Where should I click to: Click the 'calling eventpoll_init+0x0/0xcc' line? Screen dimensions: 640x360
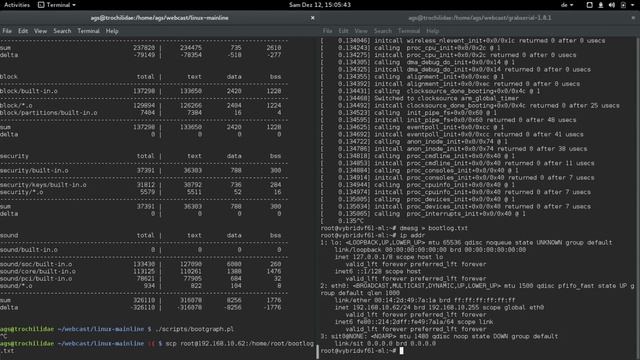pos(414,127)
